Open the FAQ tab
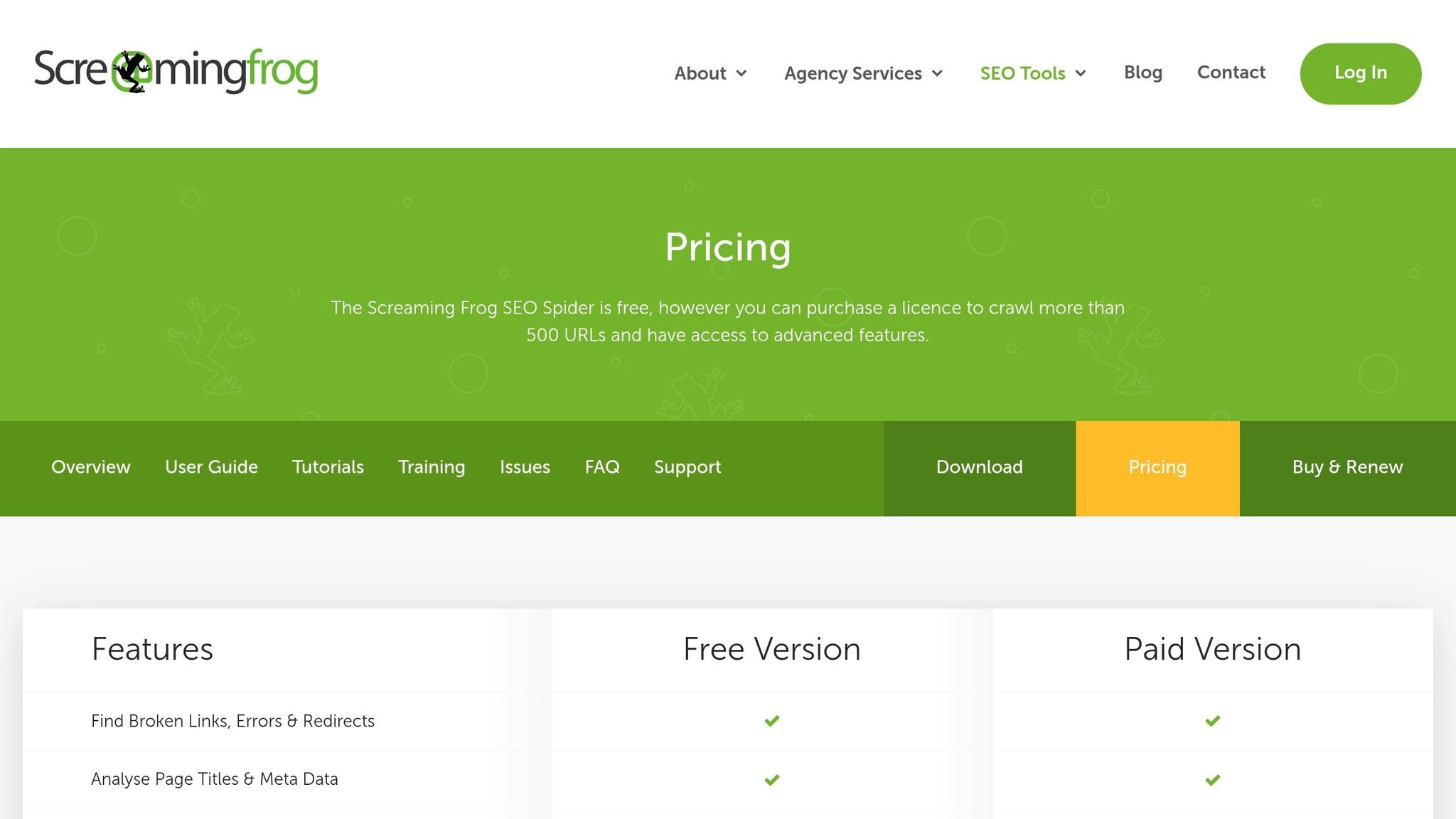This screenshot has width=1456, height=819. (602, 467)
